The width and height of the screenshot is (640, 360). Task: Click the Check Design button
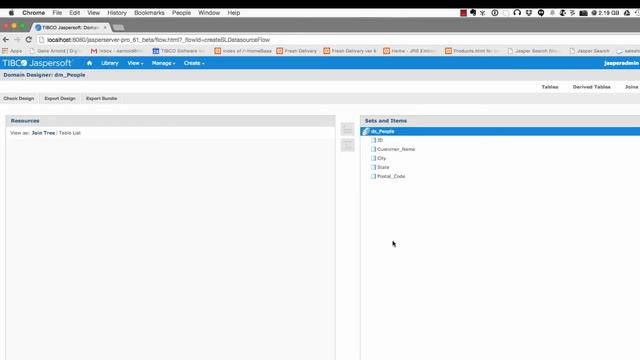point(19,98)
